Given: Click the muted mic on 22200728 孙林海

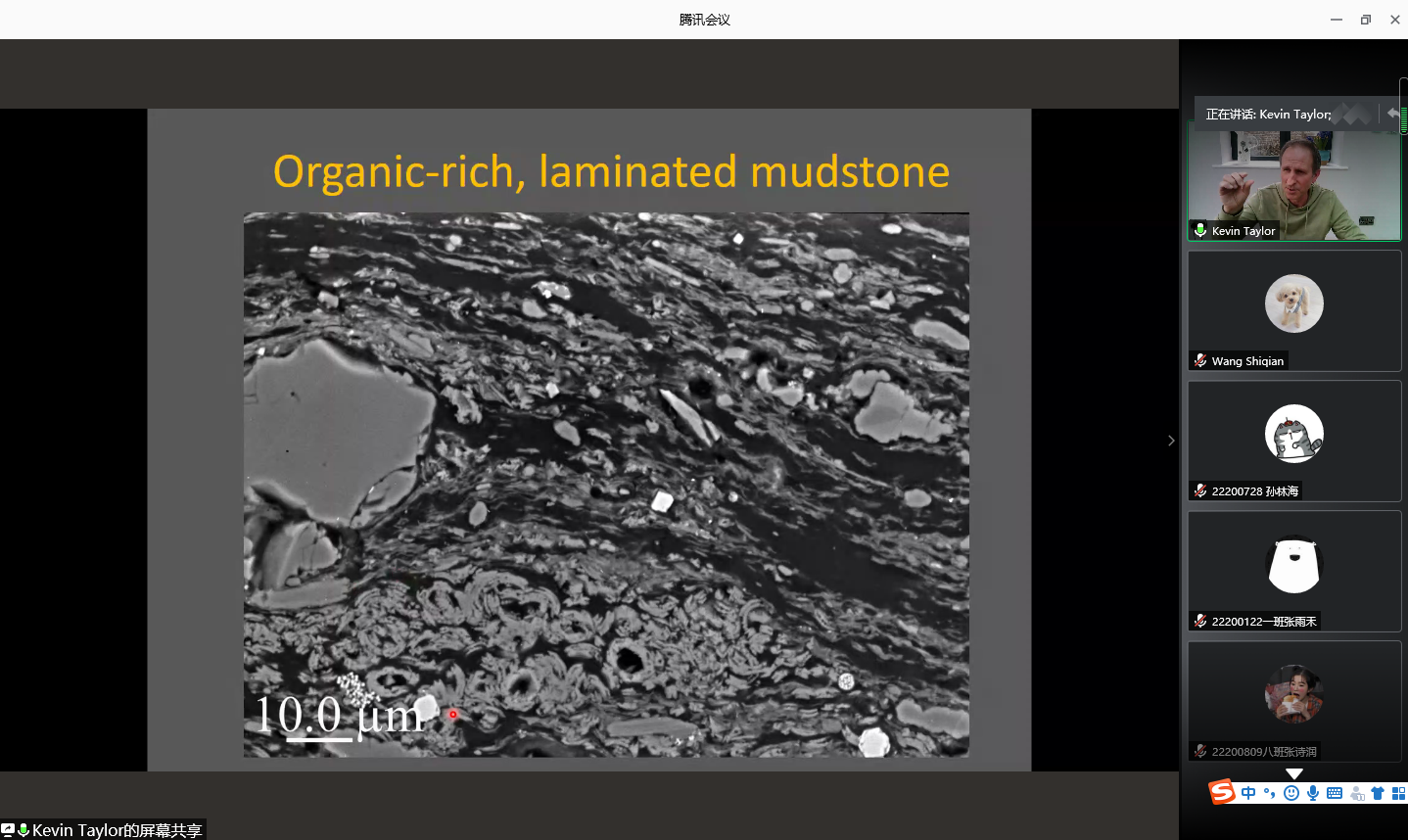Looking at the screenshot, I should pos(1200,490).
